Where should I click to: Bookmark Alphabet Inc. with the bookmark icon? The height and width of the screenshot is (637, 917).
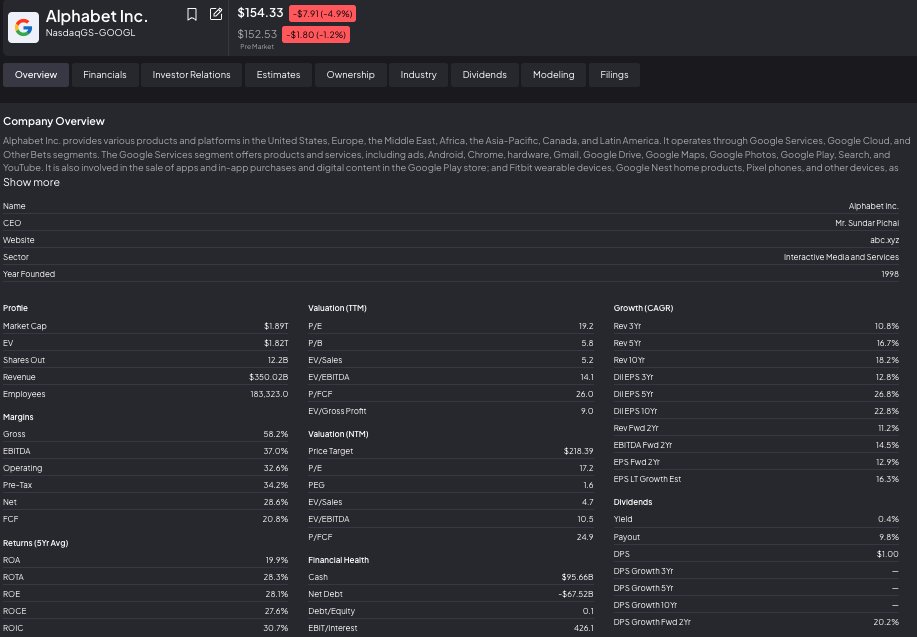click(x=192, y=14)
